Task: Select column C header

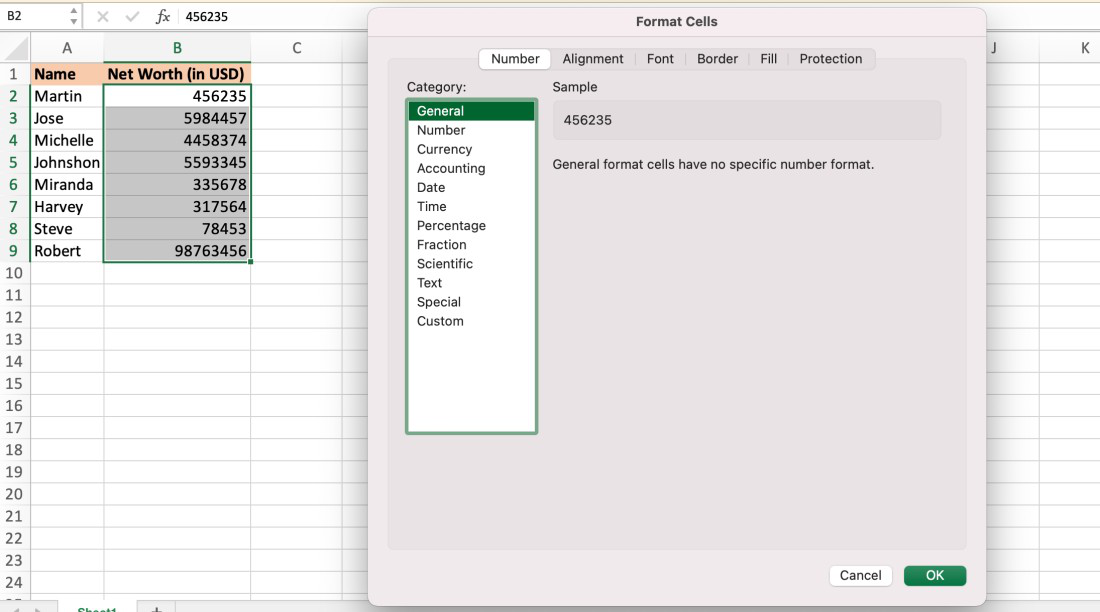Action: tap(297, 48)
